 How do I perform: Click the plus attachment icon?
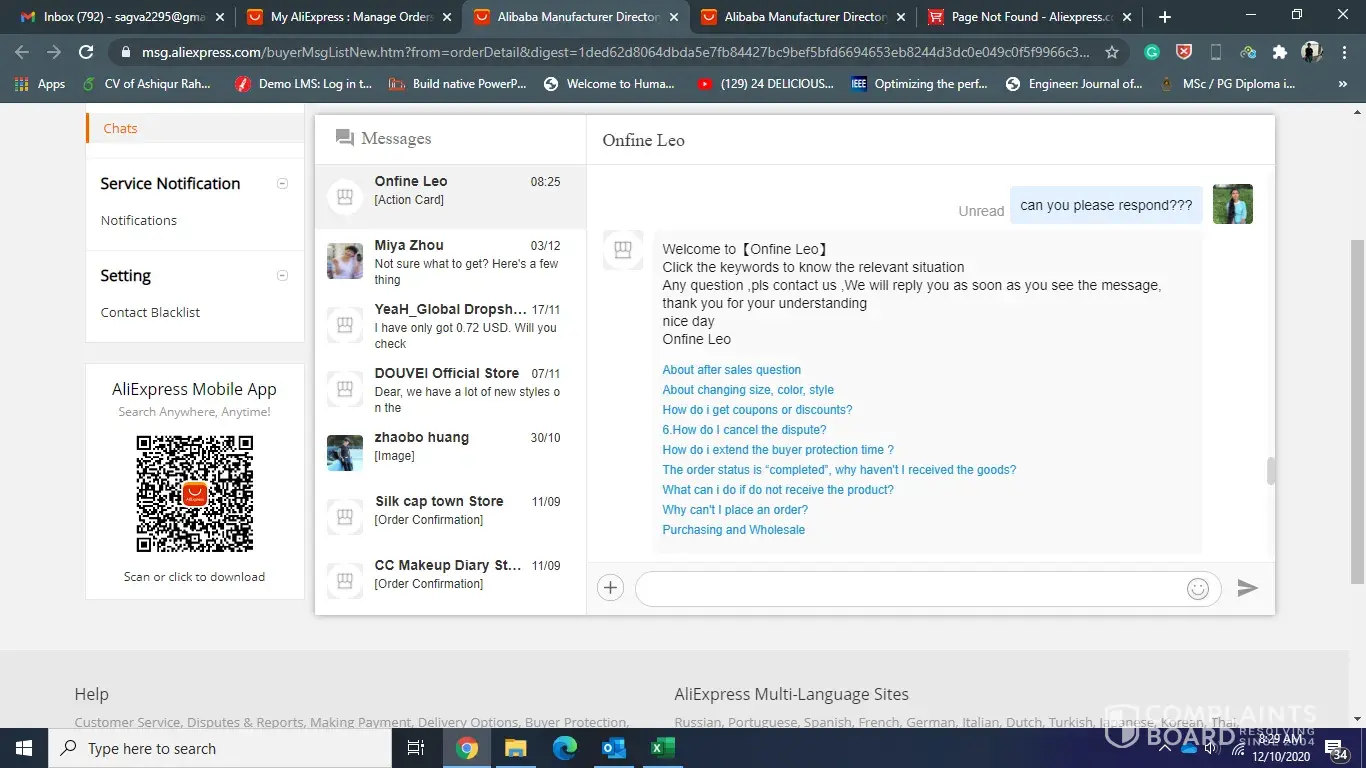(610, 588)
